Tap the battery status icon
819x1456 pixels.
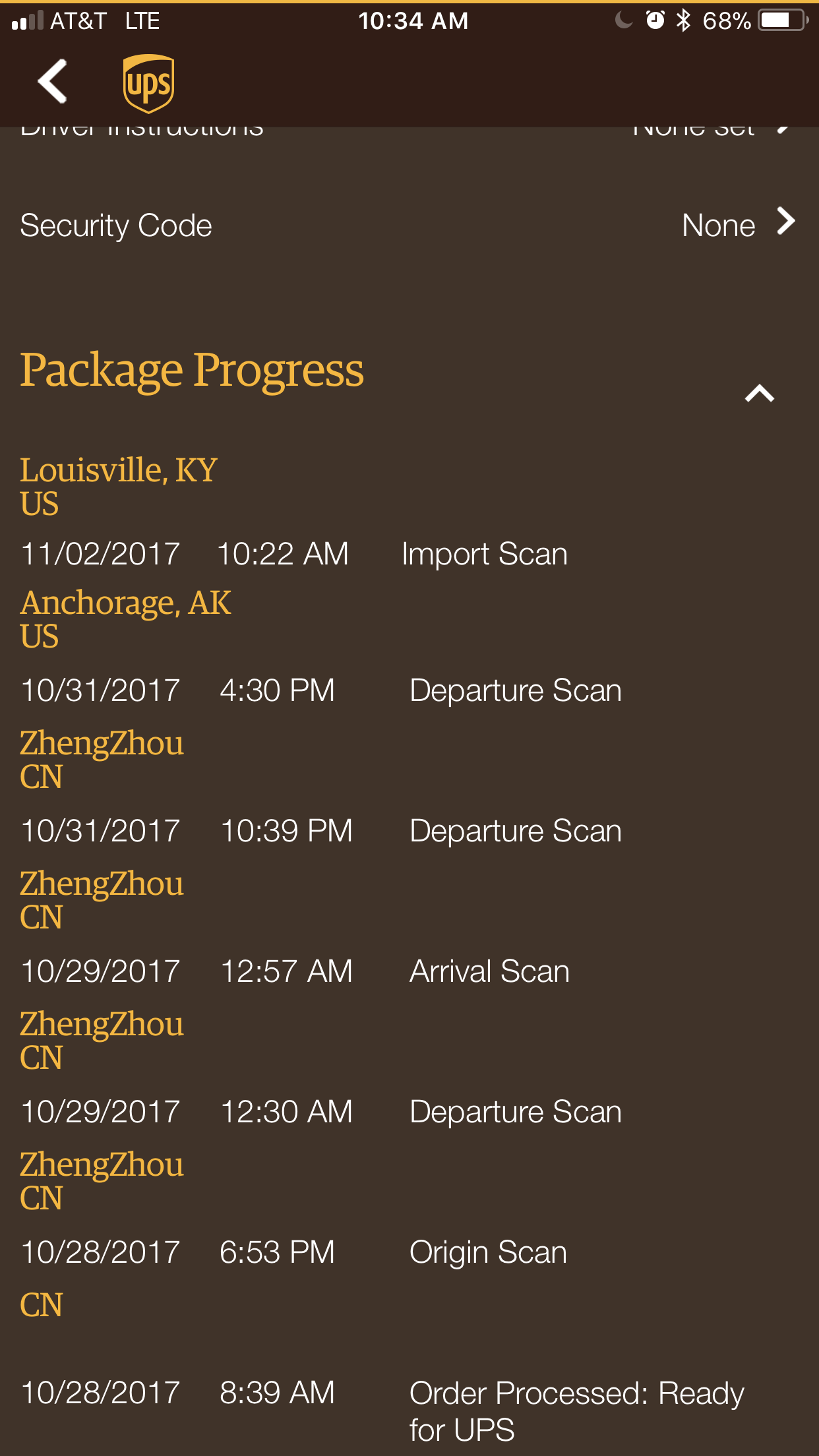point(783,20)
